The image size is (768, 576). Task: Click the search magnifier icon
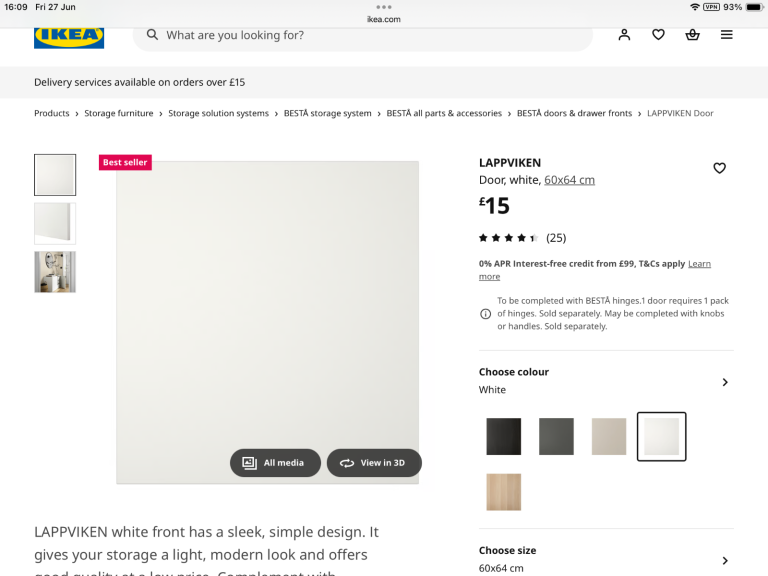[x=152, y=35]
